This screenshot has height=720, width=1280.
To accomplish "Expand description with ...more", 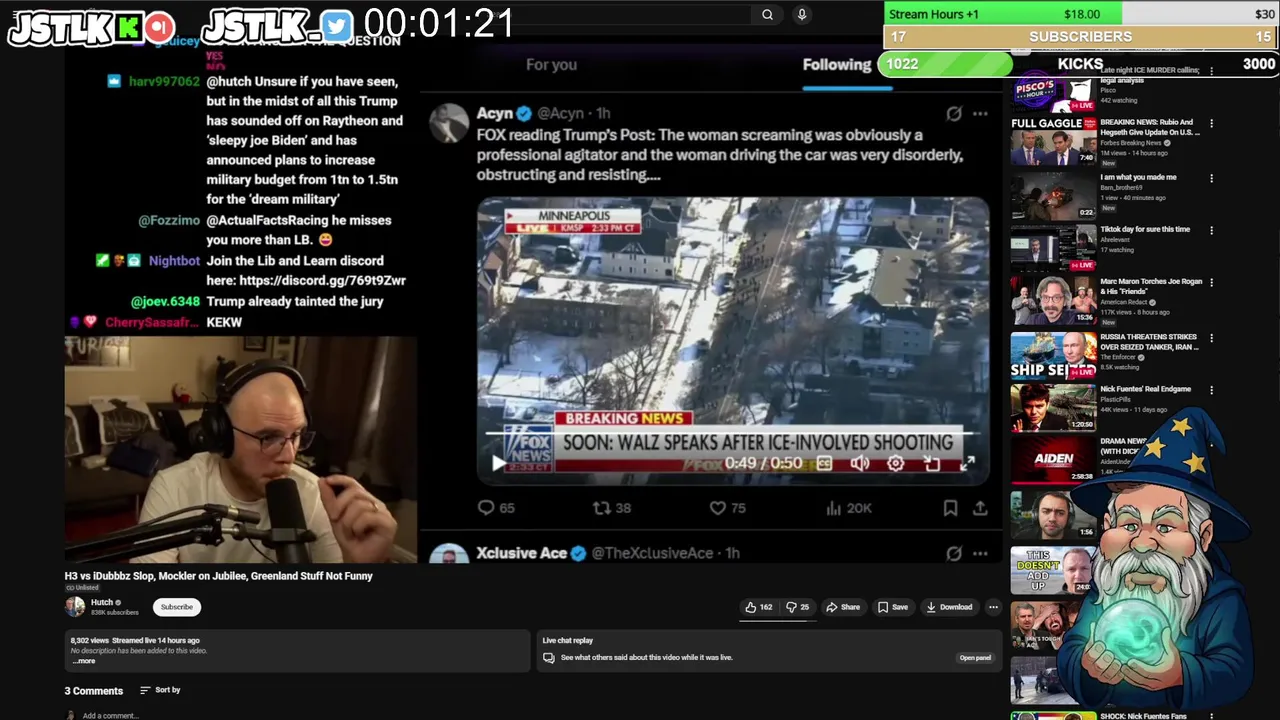I will pos(84,661).
